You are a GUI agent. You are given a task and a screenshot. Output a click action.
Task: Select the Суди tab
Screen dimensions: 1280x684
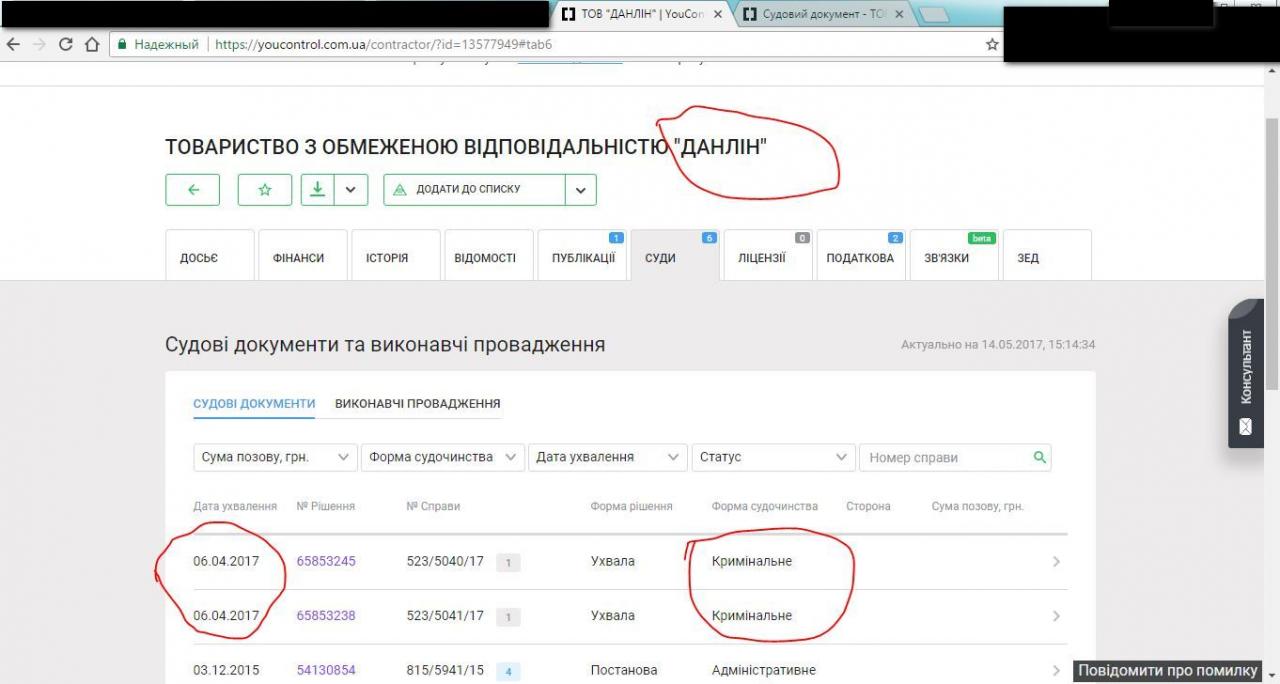(x=675, y=257)
